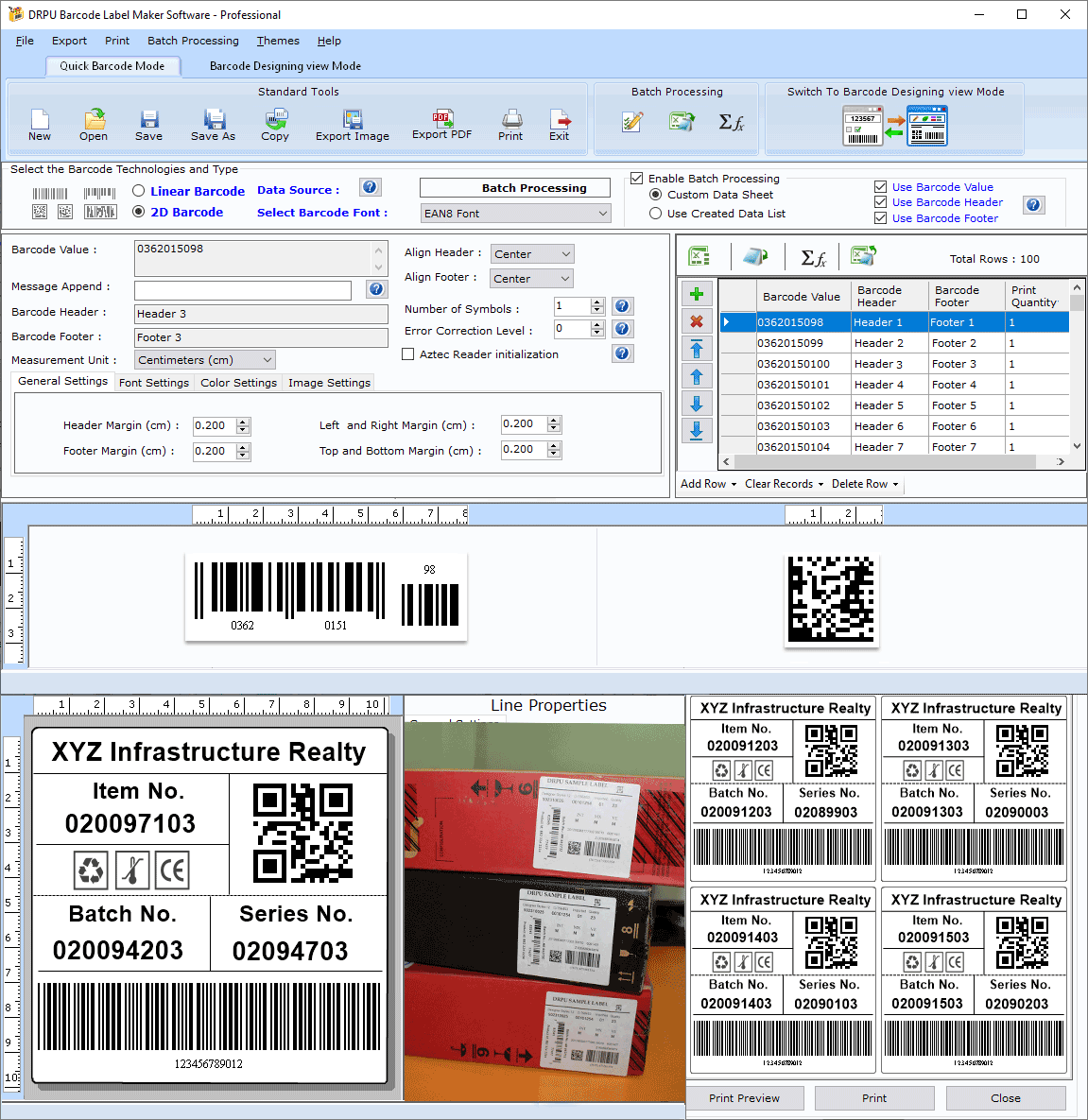Screen dimensions: 1088x1120
Task: Click the Print Preview button
Action: [744, 1098]
